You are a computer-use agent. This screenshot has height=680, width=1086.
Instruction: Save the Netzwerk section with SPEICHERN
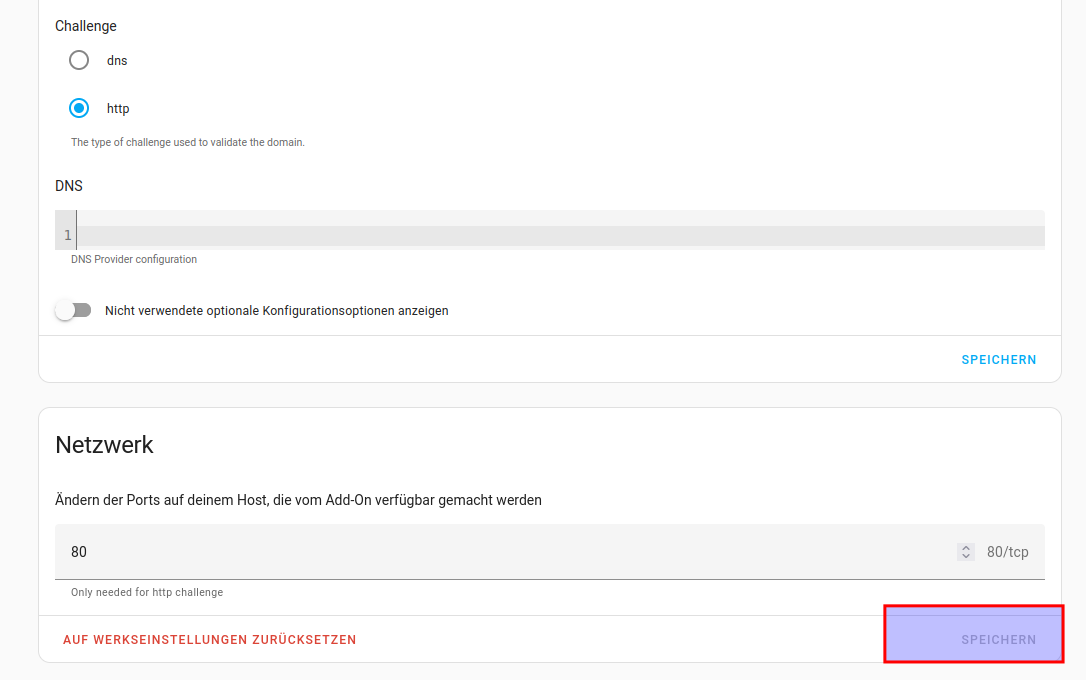point(998,640)
